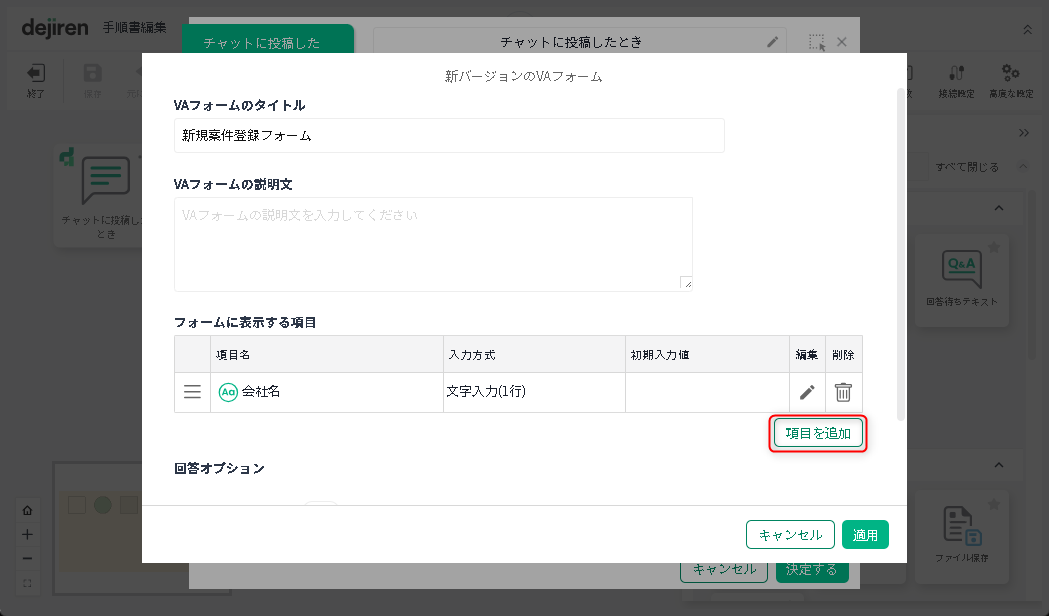Click the home icon in zoom controls
This screenshot has width=1049, height=616.
click(x=28, y=510)
